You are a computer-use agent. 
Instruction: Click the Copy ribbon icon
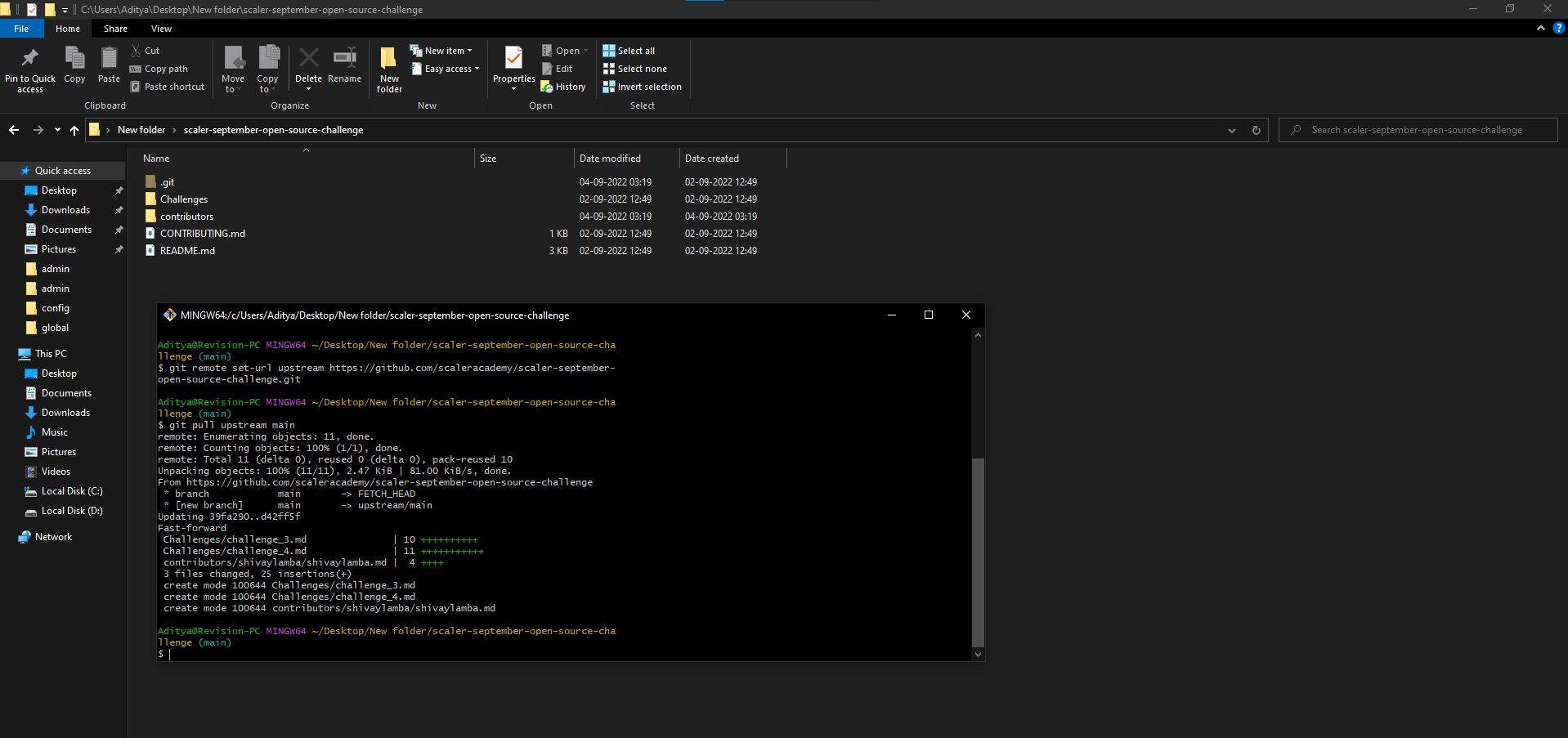pyautogui.click(x=74, y=58)
